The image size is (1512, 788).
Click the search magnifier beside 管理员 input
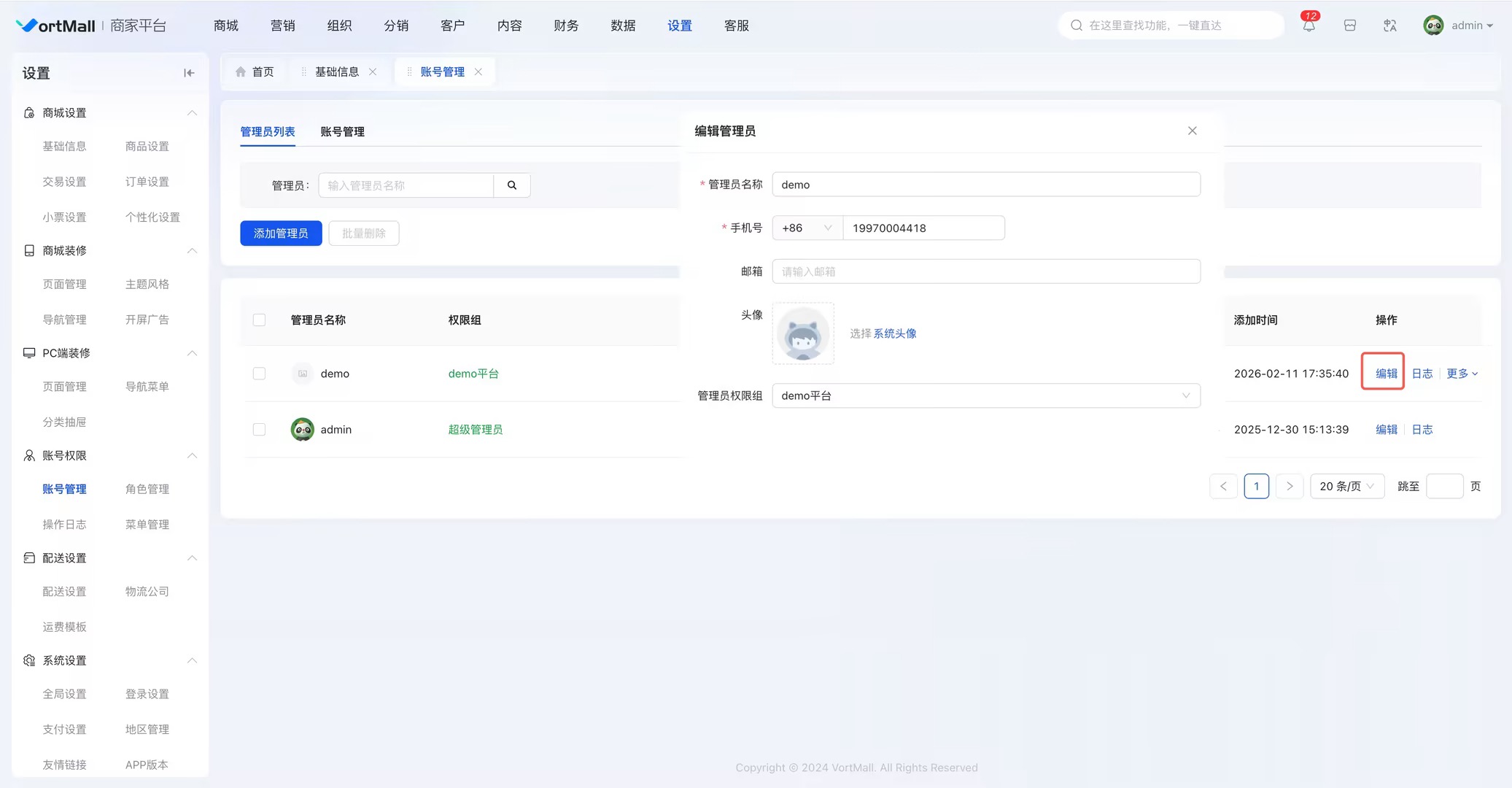pos(511,185)
